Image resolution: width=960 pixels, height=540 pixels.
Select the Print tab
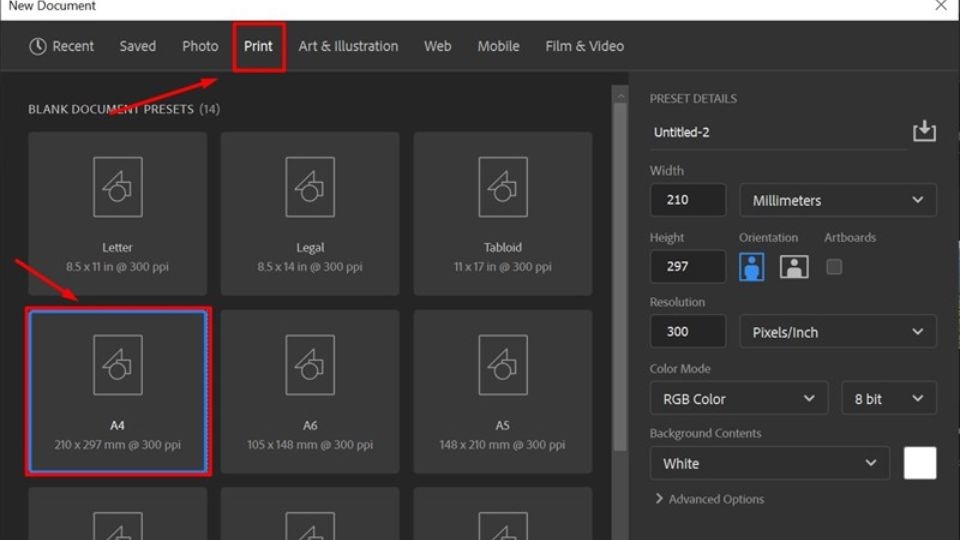[258, 46]
